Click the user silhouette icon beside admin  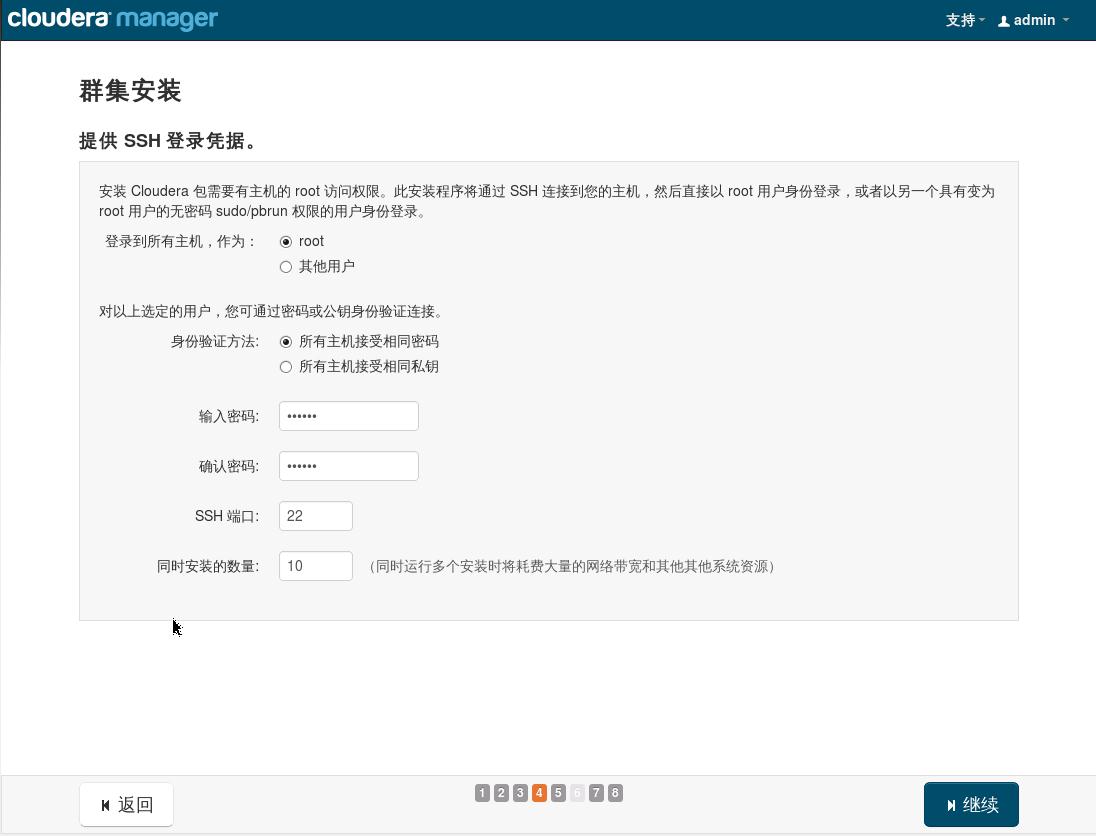coord(1003,20)
